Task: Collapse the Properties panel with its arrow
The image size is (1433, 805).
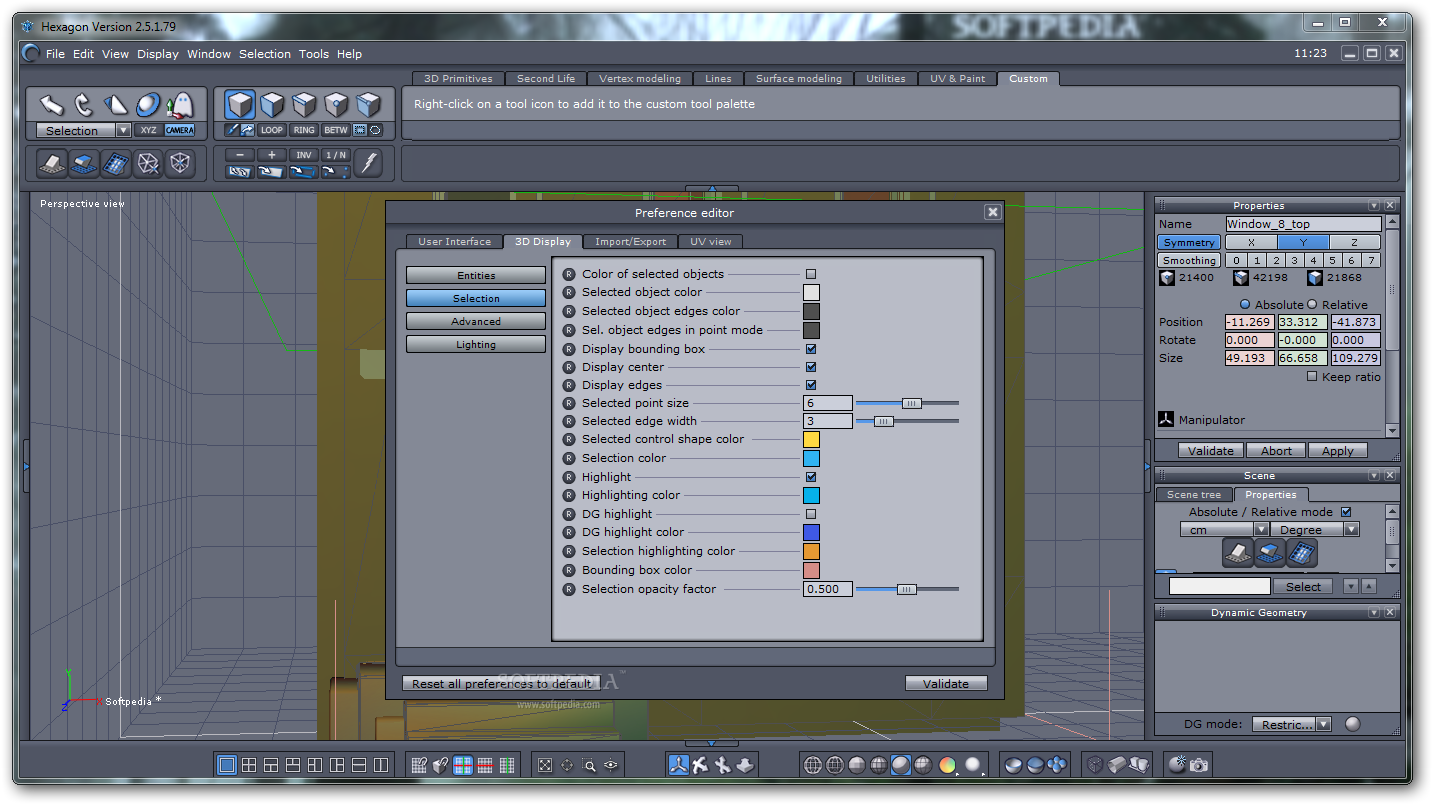Action: click(1374, 205)
